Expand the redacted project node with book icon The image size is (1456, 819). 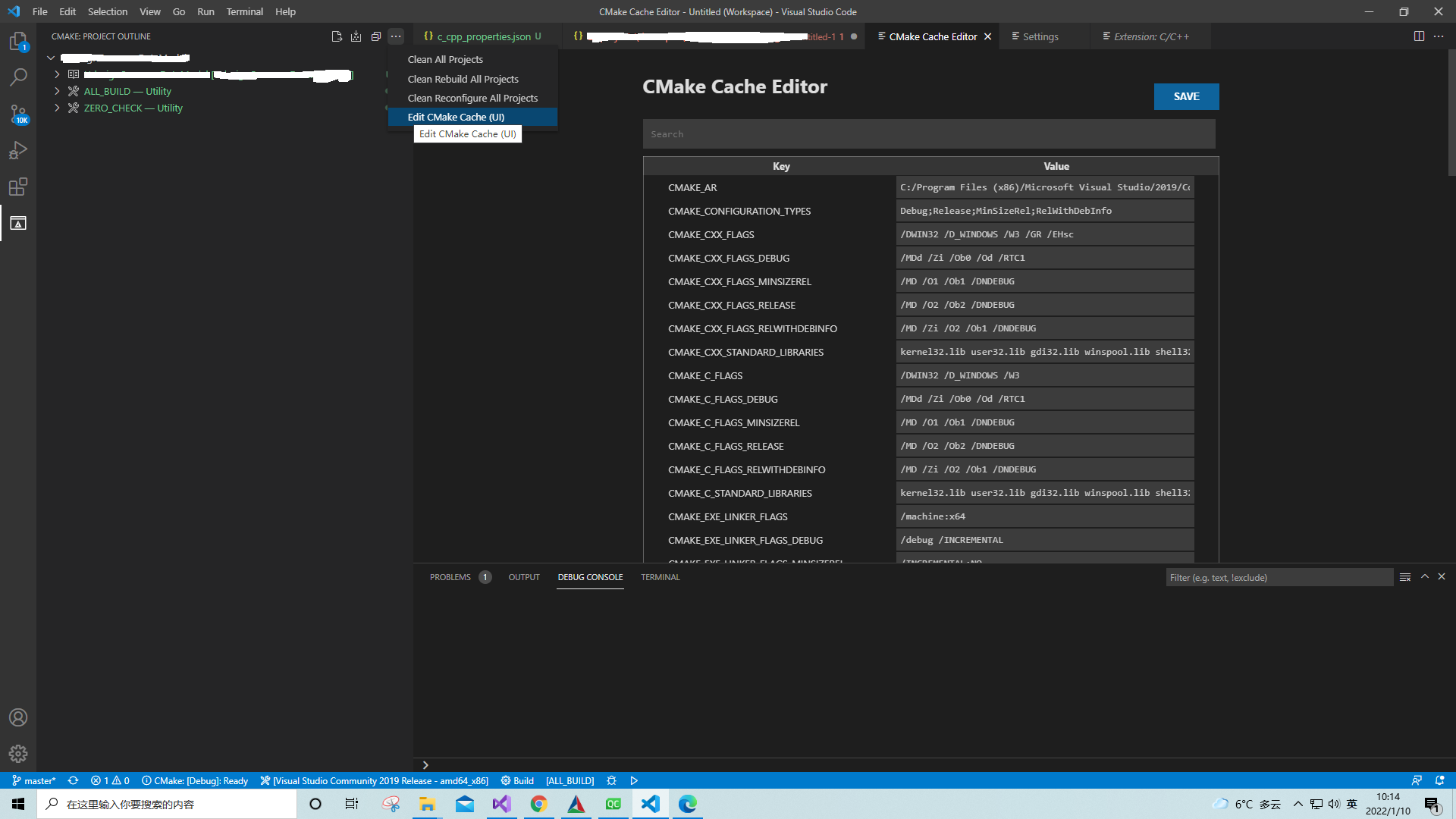point(57,74)
